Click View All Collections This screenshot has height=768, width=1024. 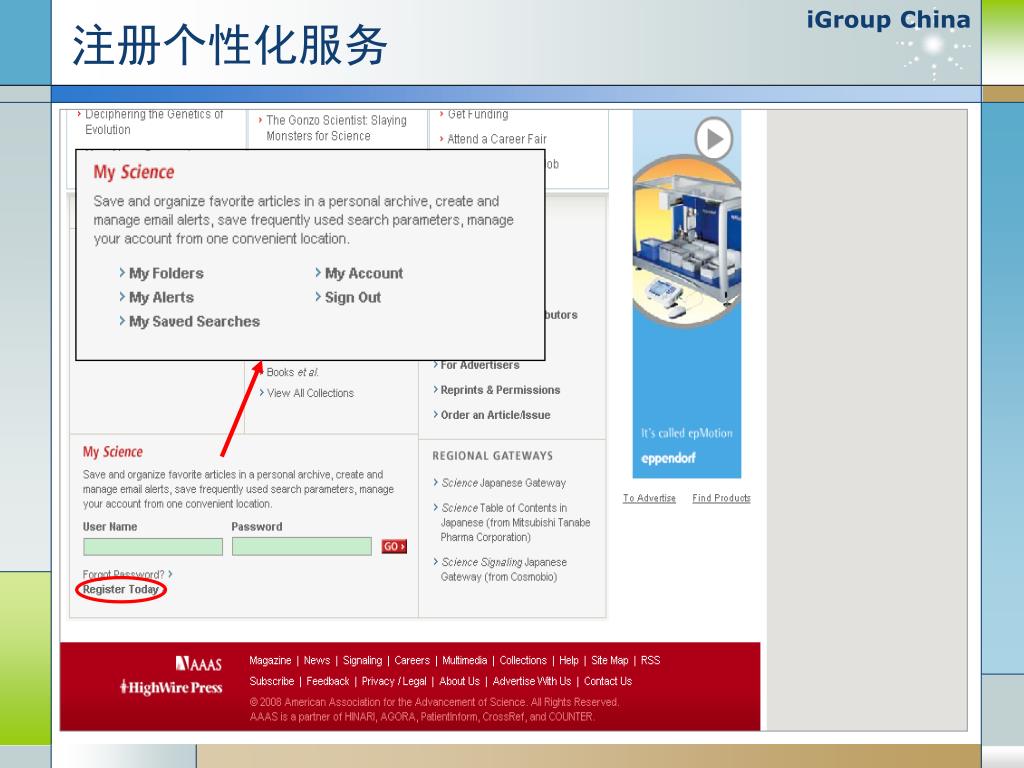[310, 393]
